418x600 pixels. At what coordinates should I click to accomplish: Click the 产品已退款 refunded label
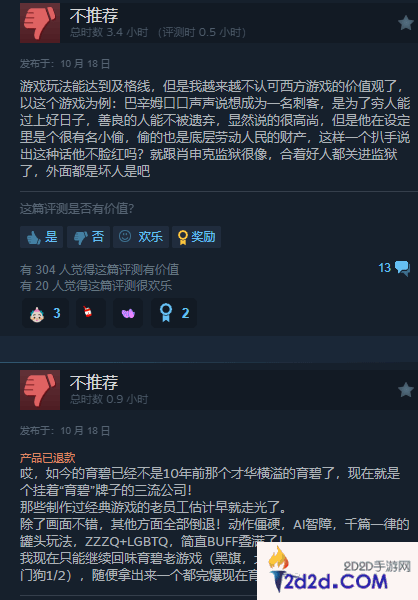click(x=47, y=458)
